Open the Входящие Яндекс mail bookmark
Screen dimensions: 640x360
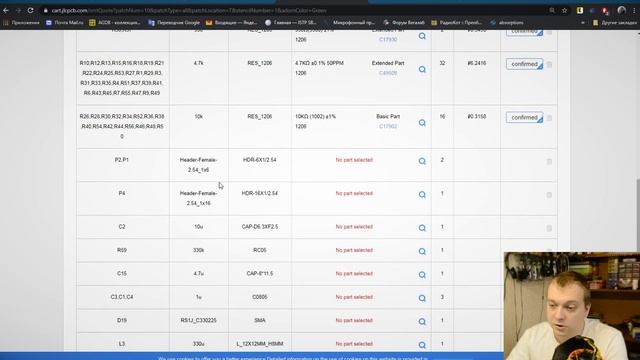[x=231, y=23]
